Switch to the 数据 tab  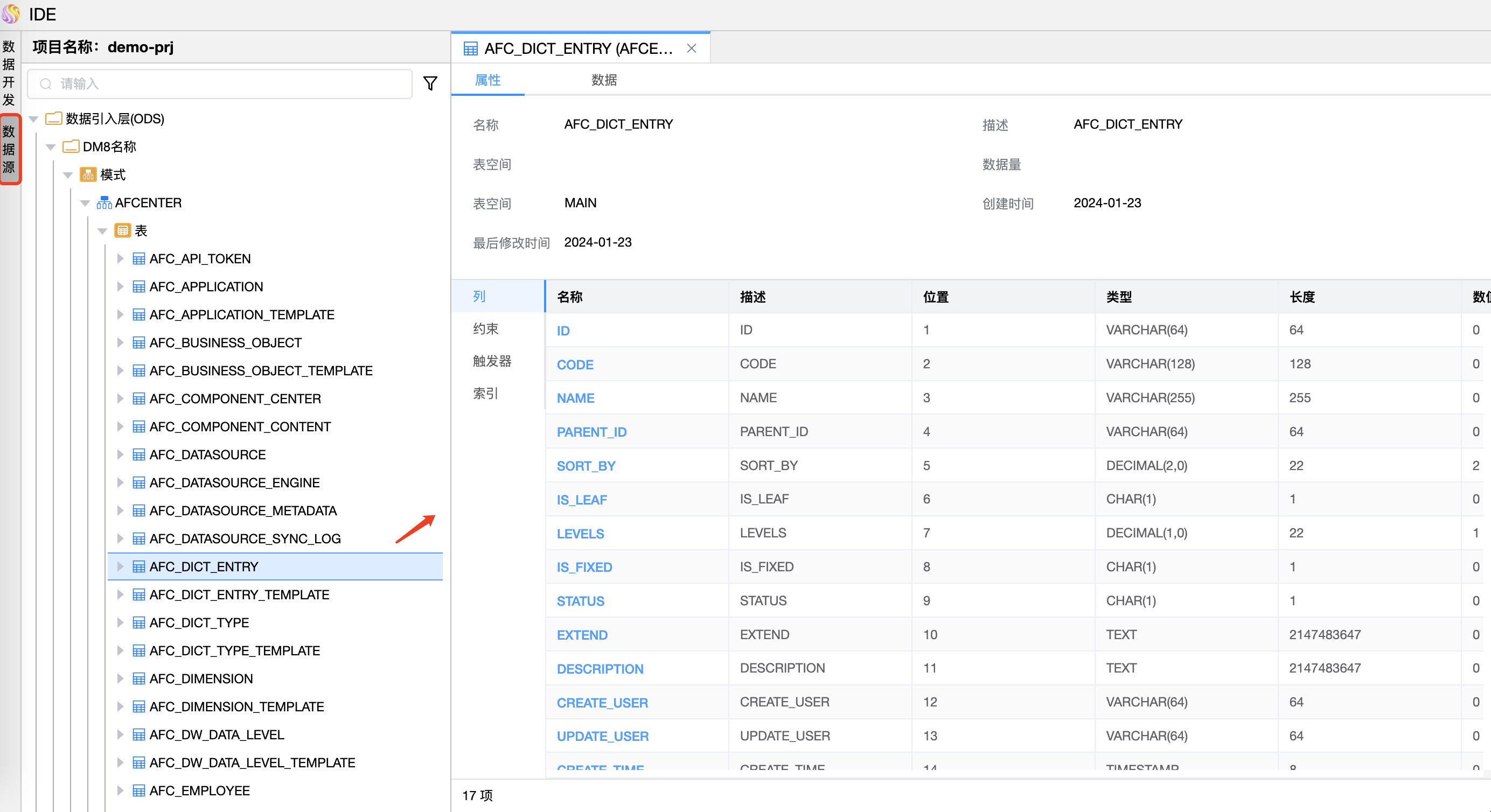point(604,80)
